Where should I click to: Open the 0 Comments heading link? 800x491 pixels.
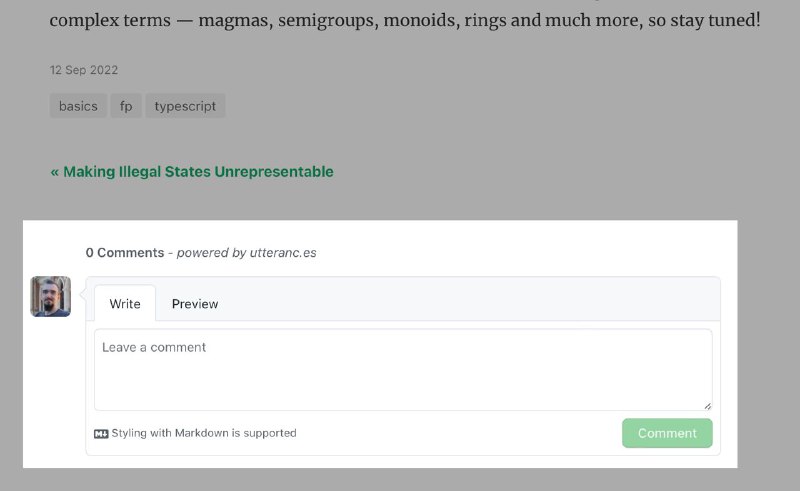click(x=125, y=253)
